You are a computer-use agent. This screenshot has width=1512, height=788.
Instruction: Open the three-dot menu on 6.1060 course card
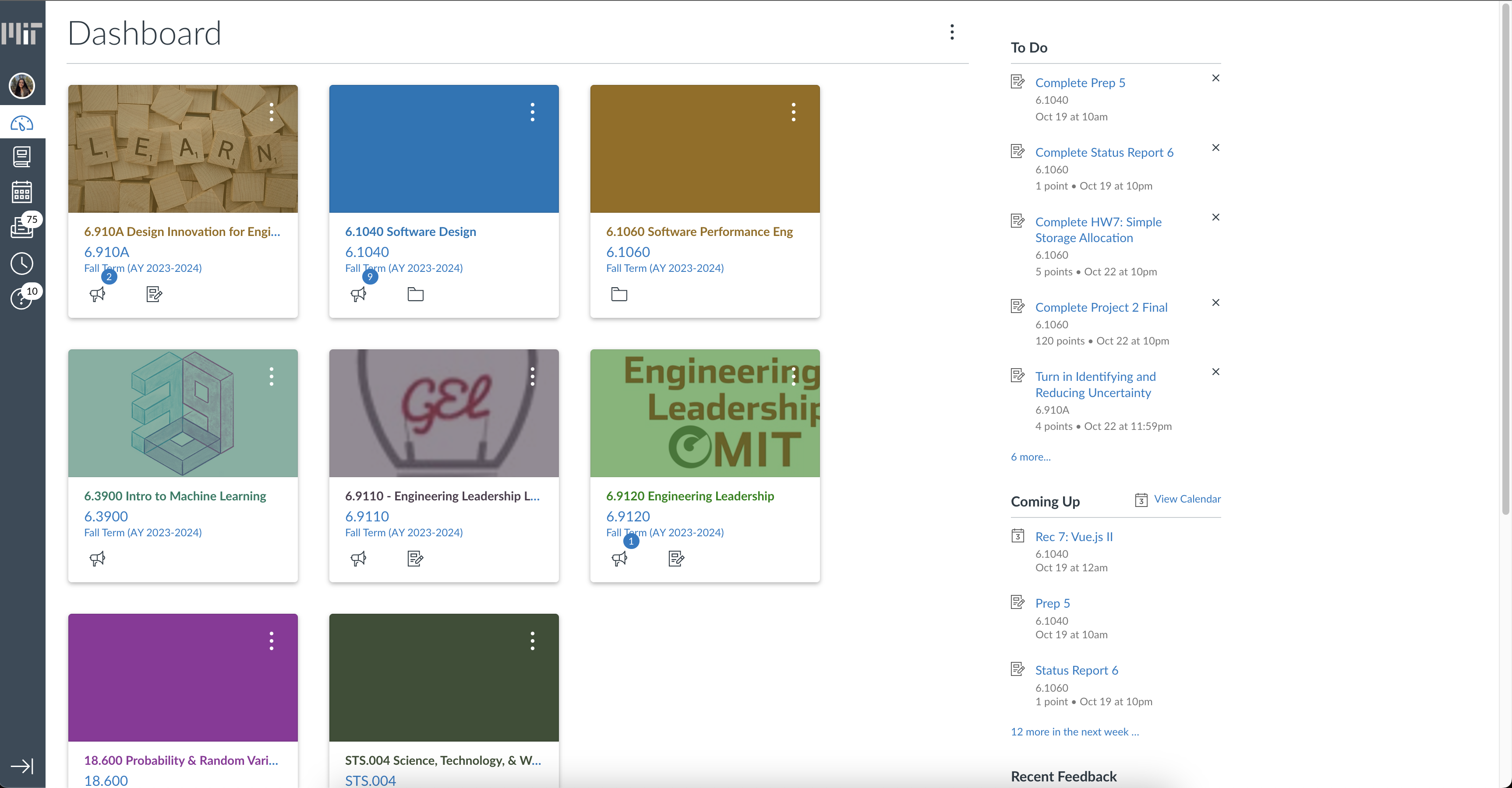pos(794,112)
